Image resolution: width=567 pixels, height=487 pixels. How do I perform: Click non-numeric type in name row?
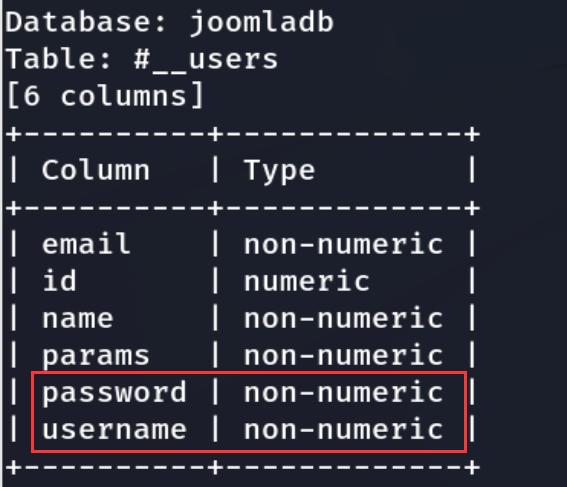pos(344,318)
